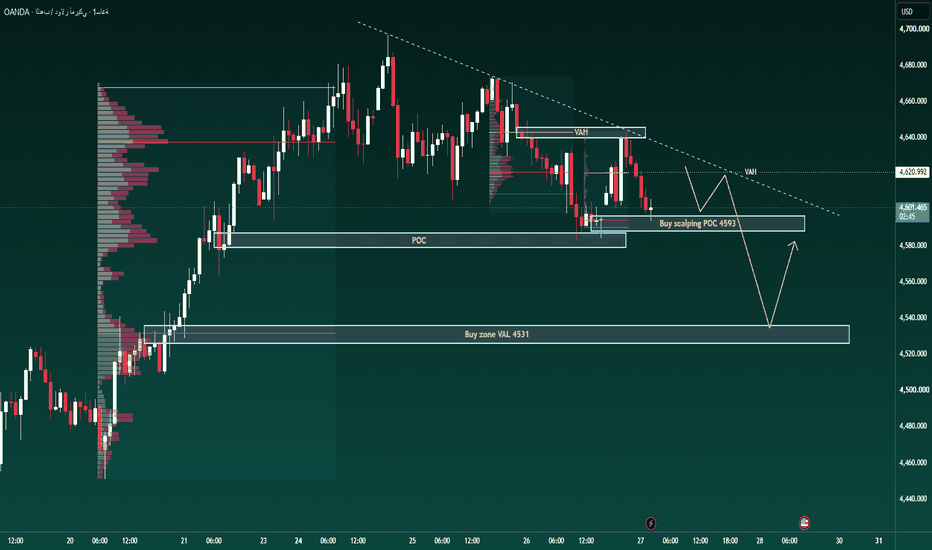Click the POC zone label

(419, 240)
